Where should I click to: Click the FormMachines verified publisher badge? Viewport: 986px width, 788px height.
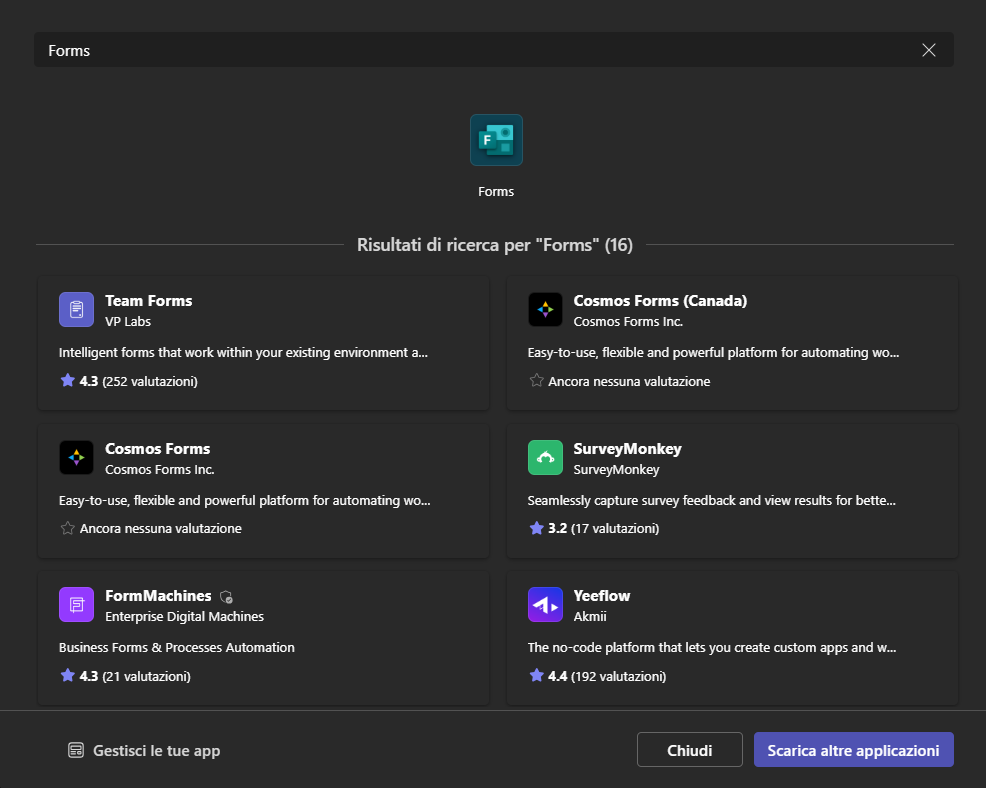pos(226,597)
